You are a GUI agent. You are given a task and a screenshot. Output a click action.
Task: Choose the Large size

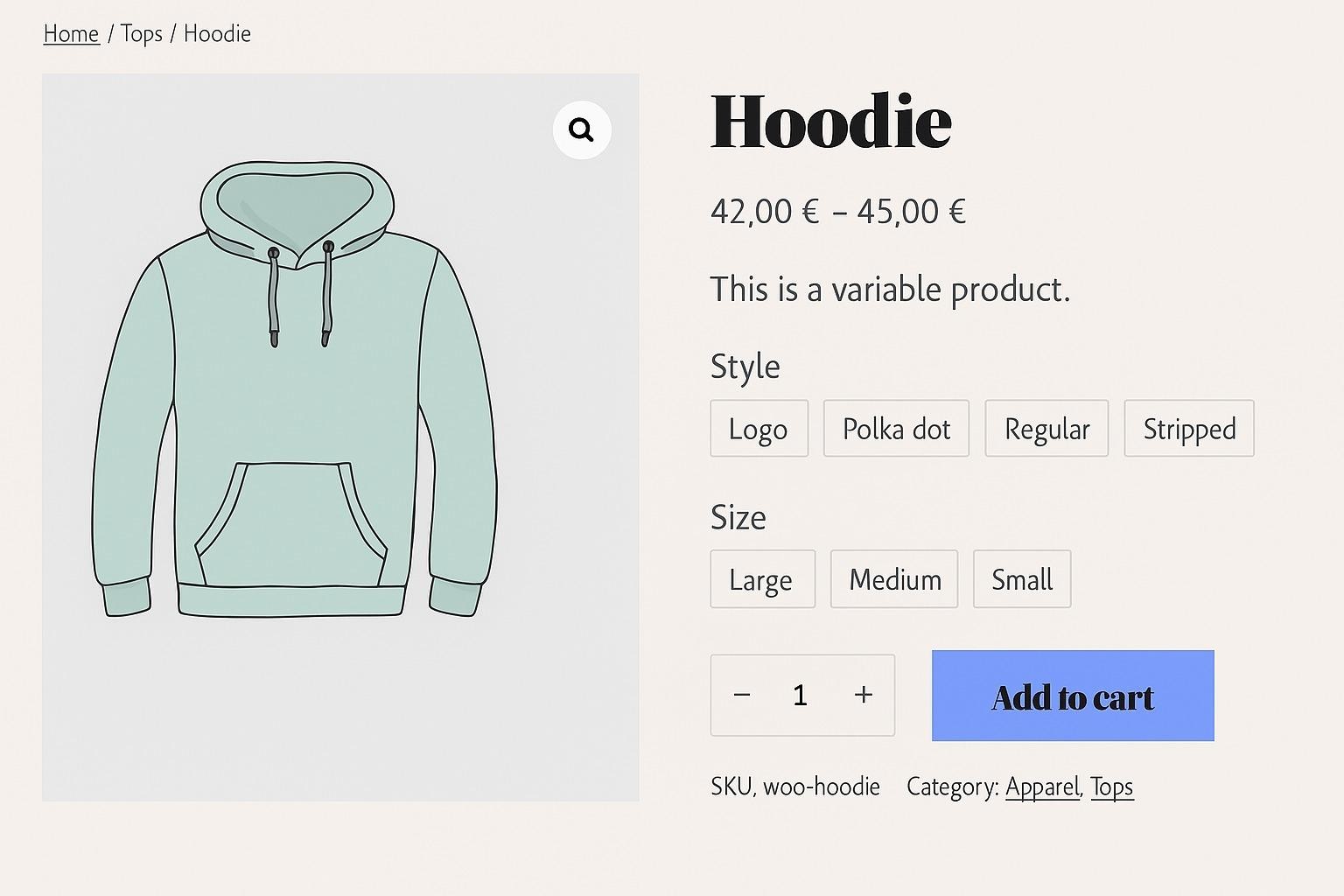[x=761, y=578]
